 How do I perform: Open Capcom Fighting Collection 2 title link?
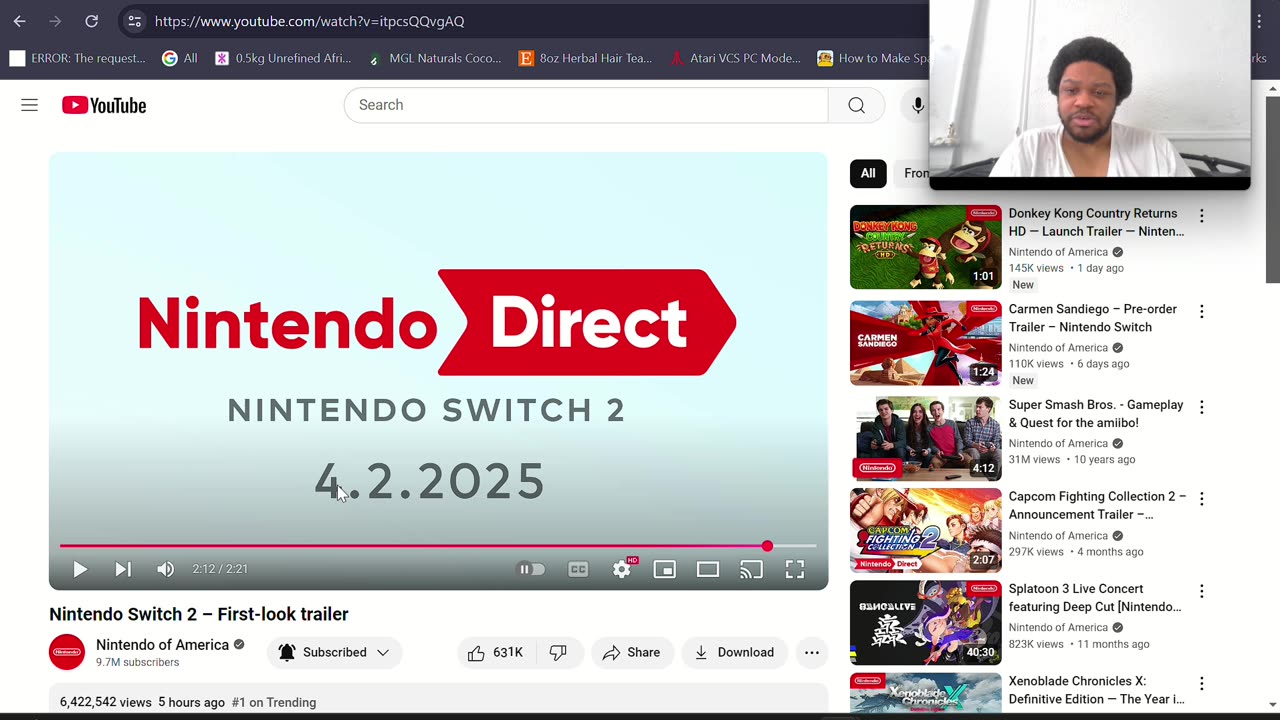point(1097,505)
